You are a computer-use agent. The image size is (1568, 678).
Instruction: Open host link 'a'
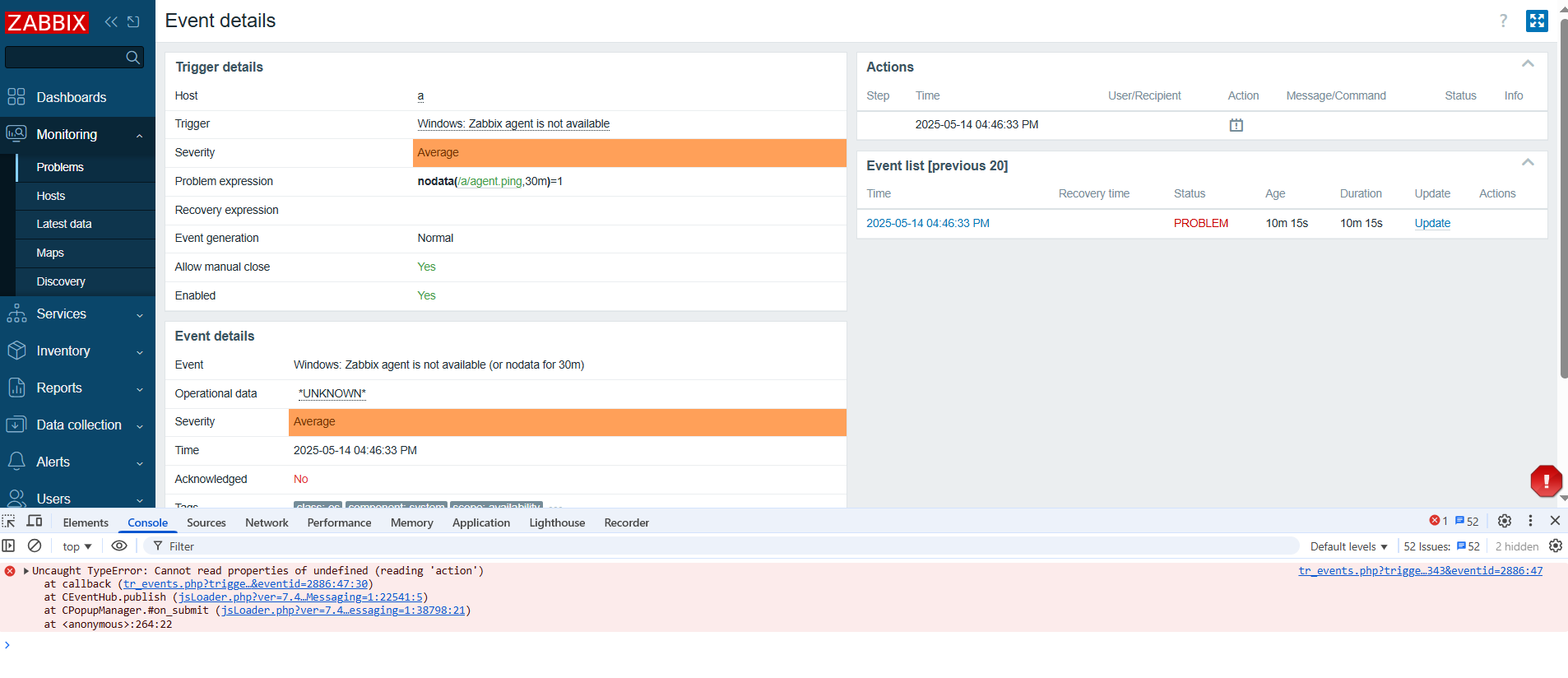tap(420, 96)
